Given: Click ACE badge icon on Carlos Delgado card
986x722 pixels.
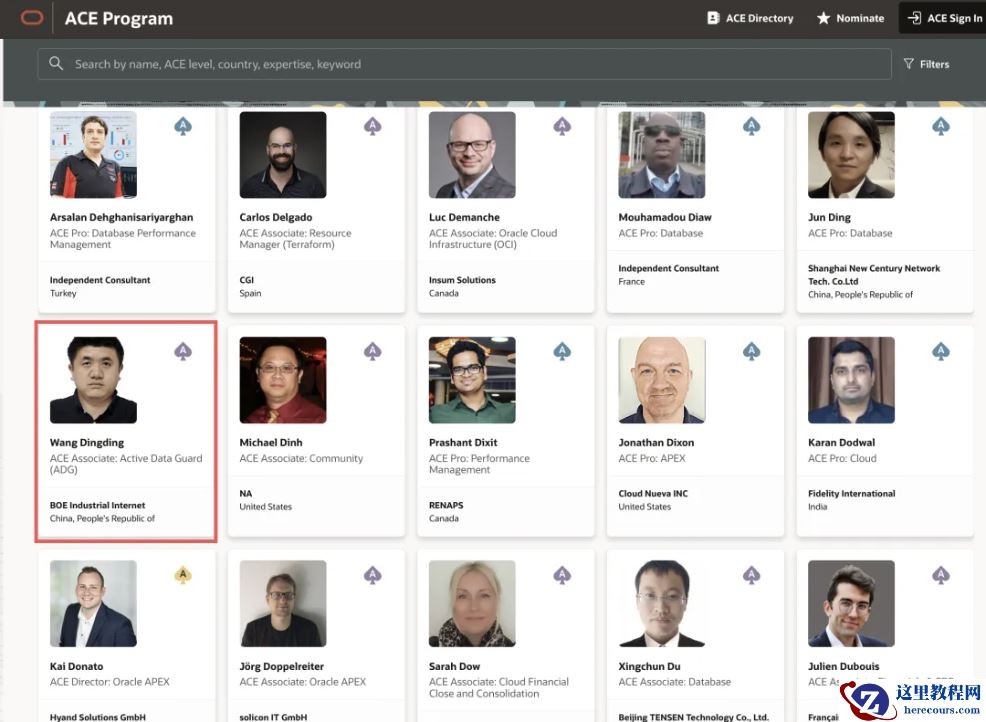Looking at the screenshot, I should coord(373,127).
